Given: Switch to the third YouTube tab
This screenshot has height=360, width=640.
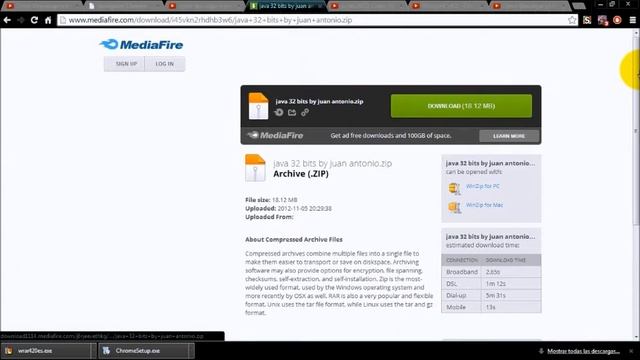Looking at the screenshot, I should point(205,6).
